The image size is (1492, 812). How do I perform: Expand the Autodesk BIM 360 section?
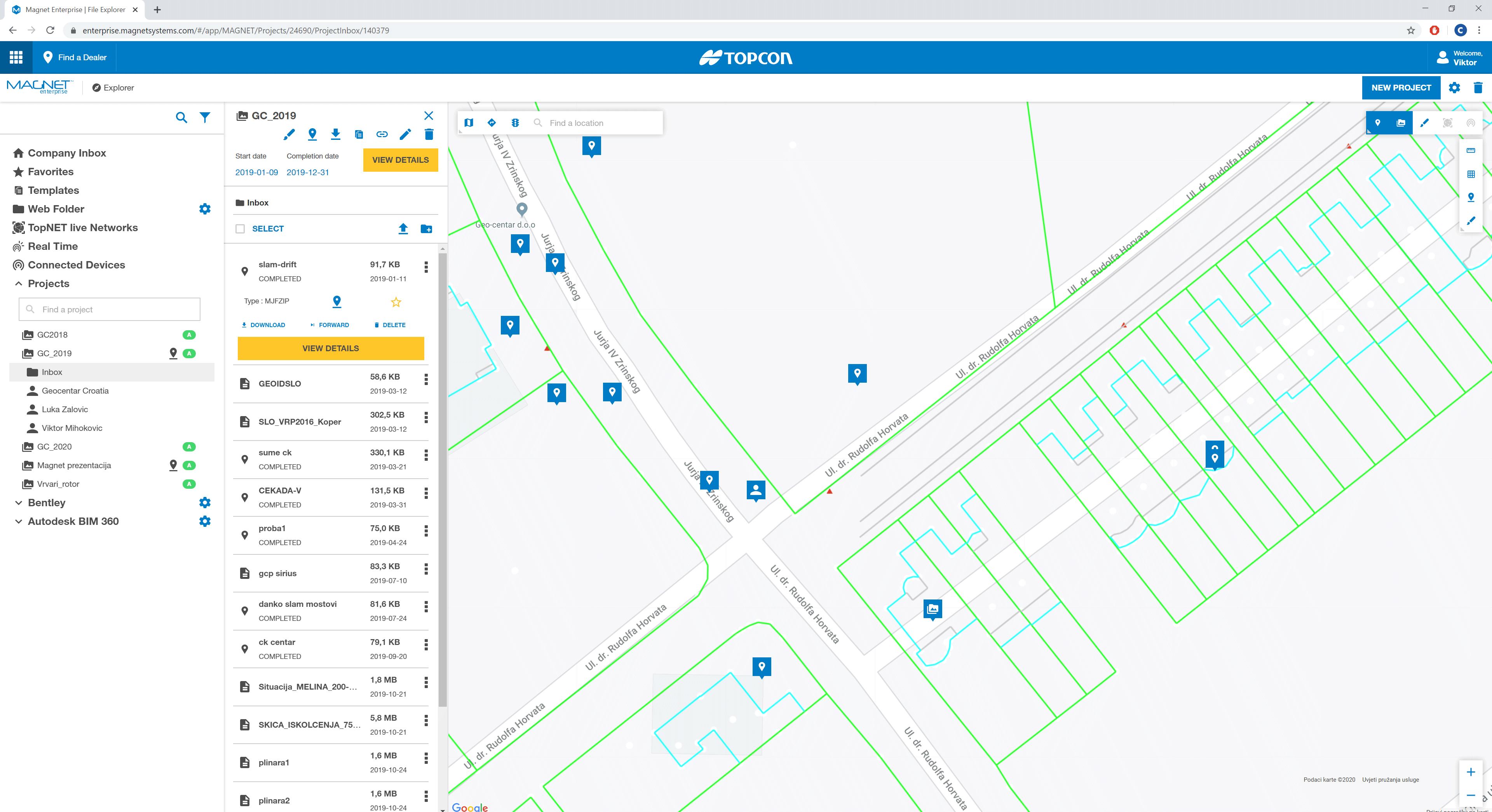pos(19,521)
